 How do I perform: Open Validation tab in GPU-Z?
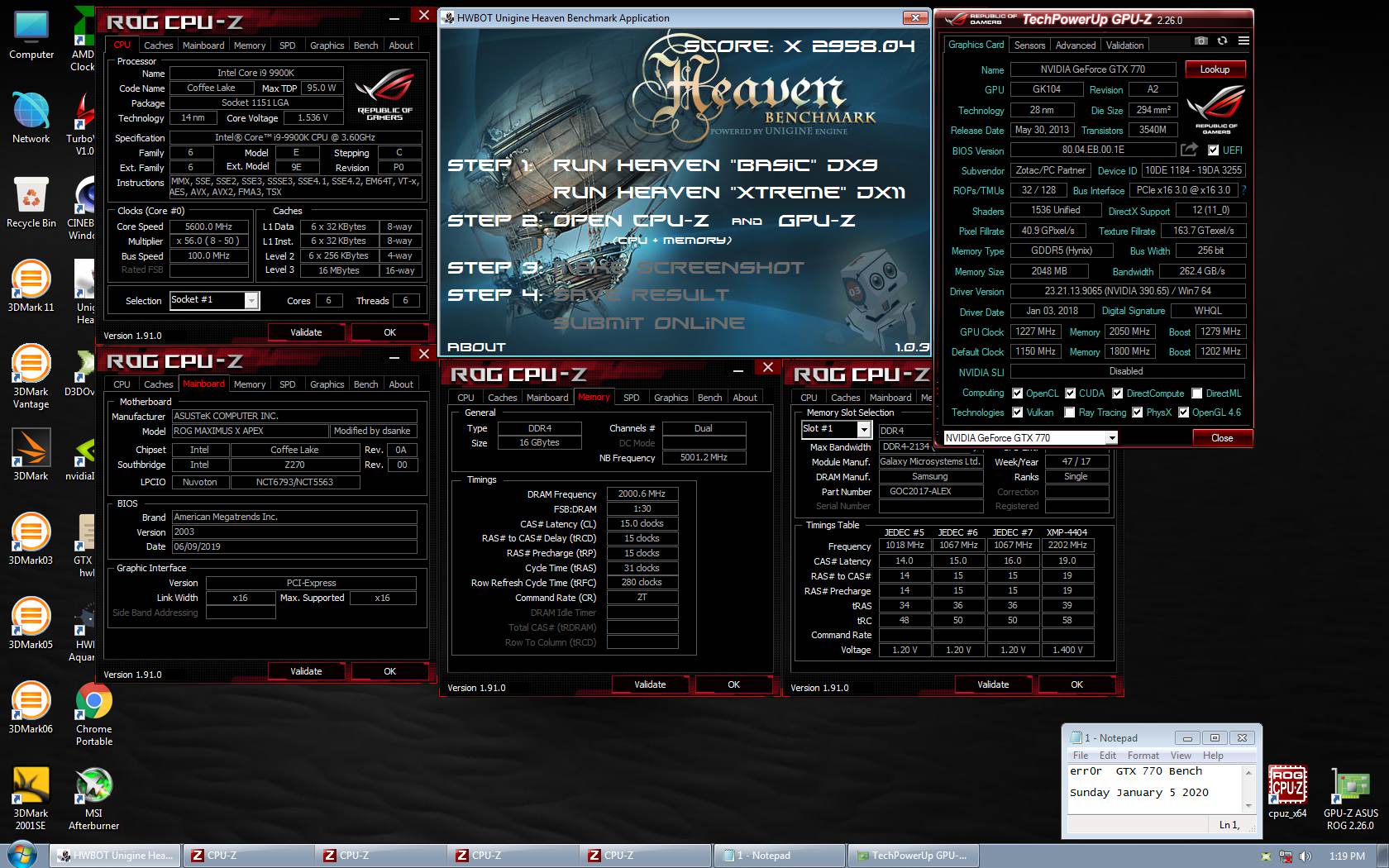pyautogui.click(x=1124, y=45)
